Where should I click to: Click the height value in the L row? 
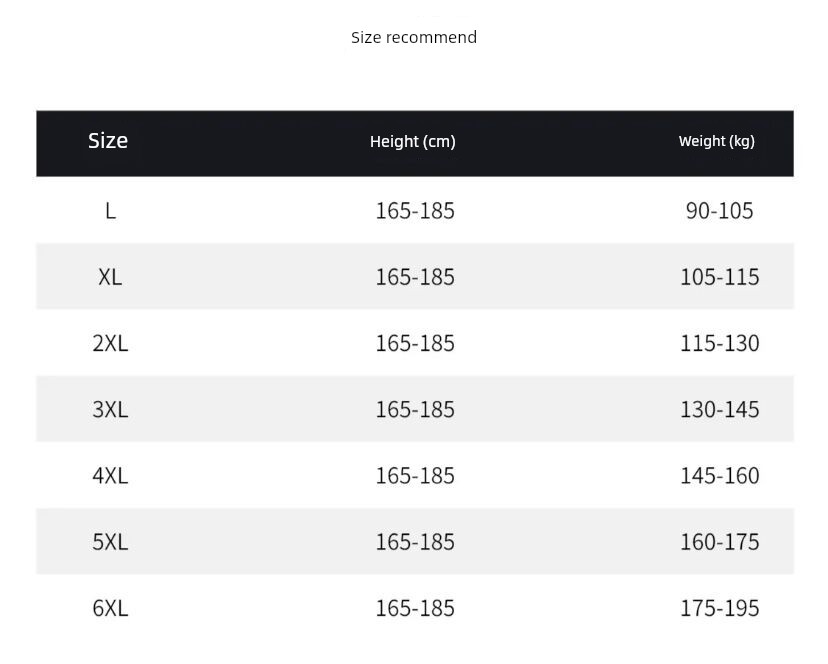415,211
